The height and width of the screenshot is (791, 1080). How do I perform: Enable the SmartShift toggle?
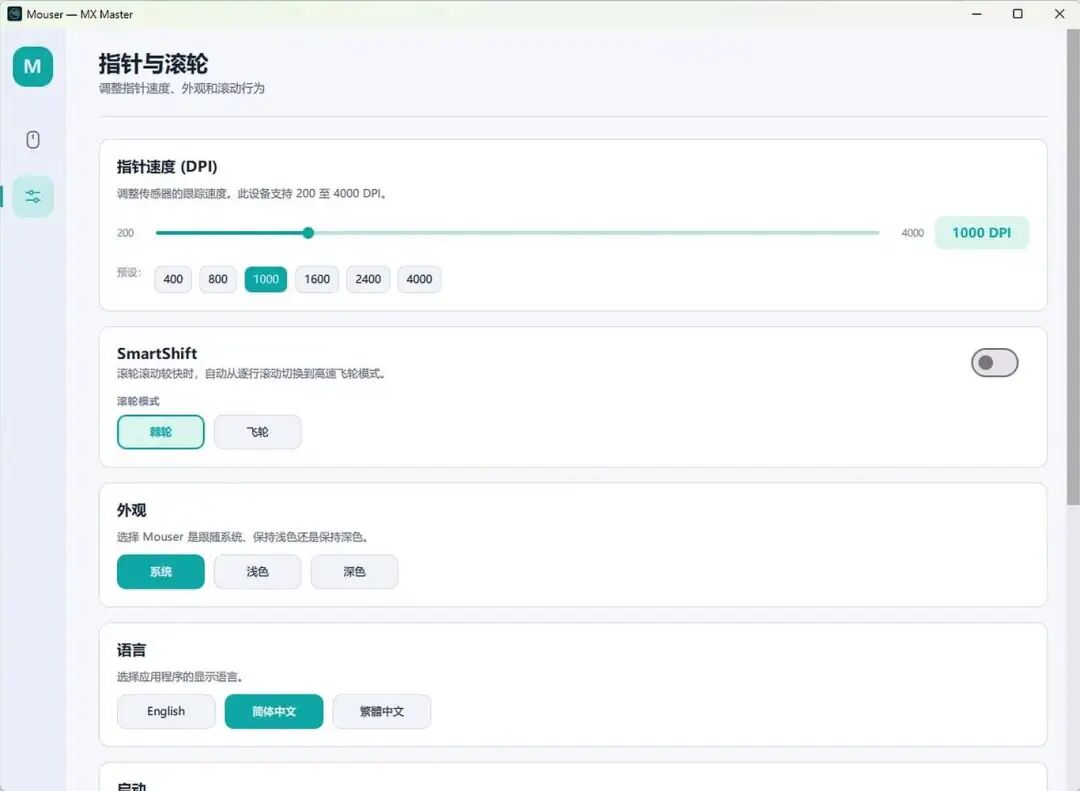(x=994, y=362)
